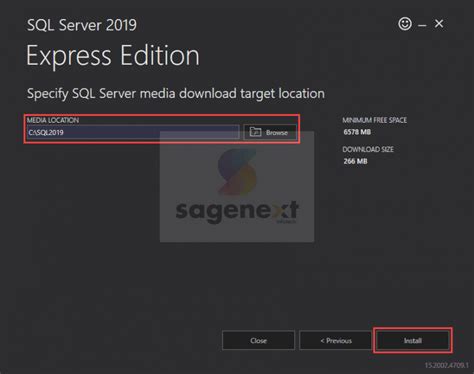This screenshot has height=374, width=474.
Task: Select the '266 MB' download size value
Action: pos(355,161)
